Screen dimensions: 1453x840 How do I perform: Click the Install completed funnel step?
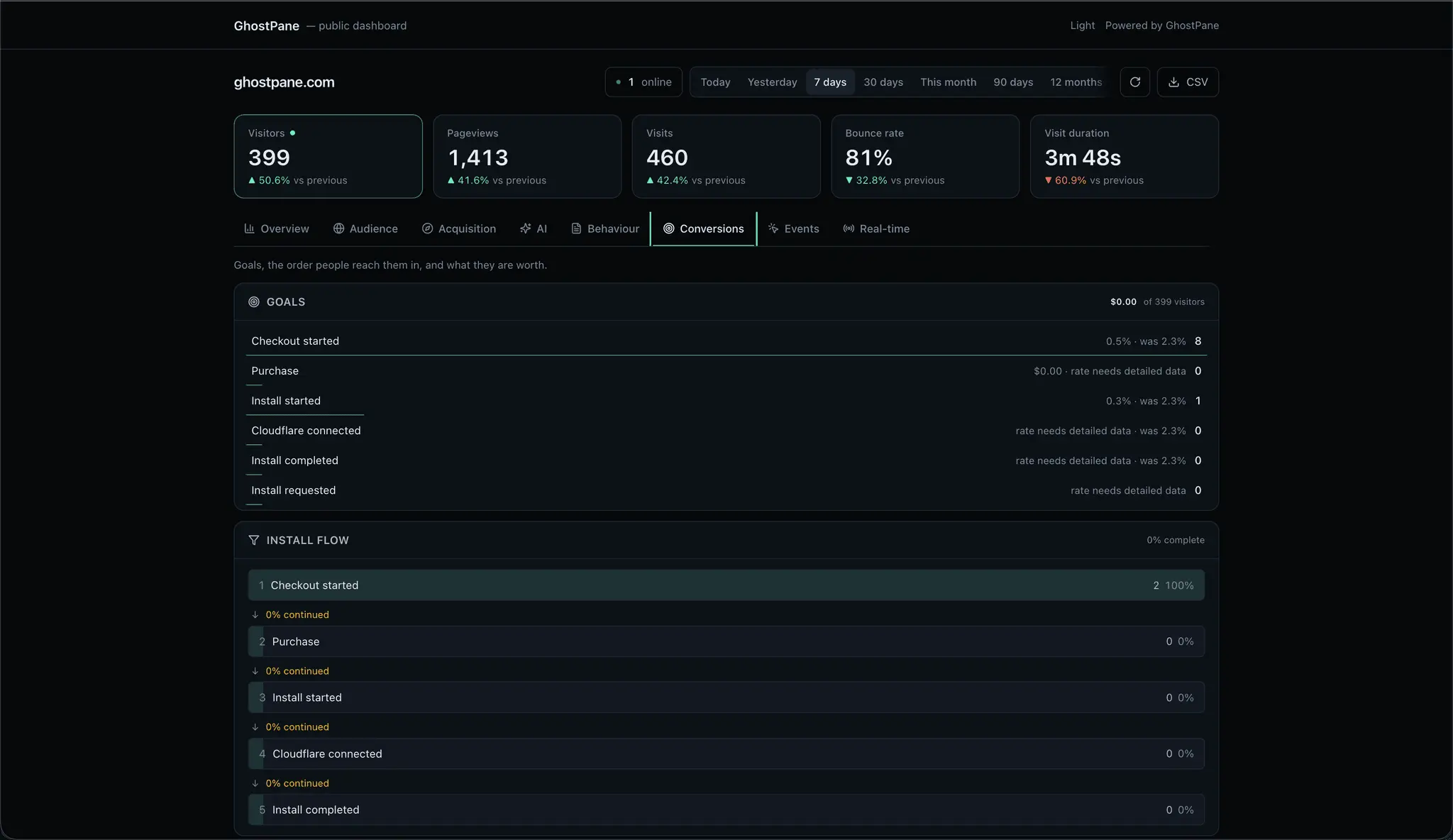click(x=726, y=809)
